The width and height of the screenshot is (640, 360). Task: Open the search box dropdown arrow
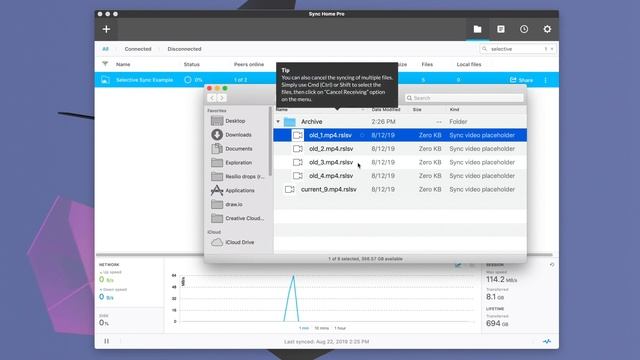coord(552,49)
